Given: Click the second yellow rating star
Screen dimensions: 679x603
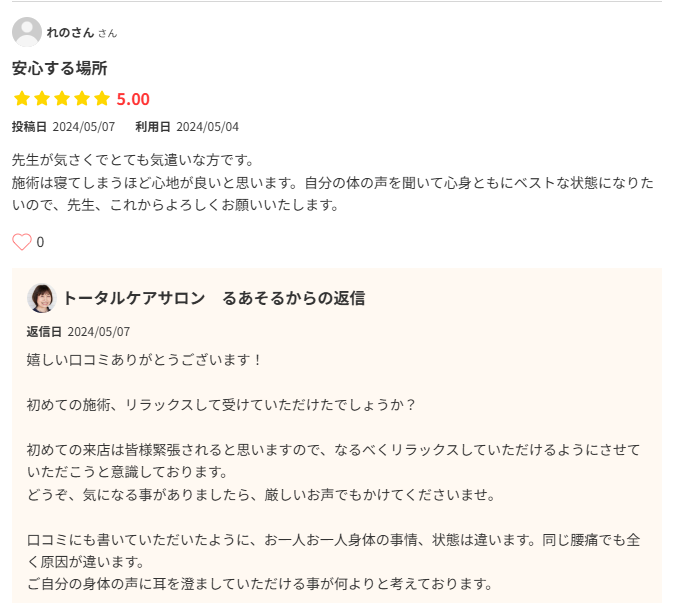Looking at the screenshot, I should tap(42, 99).
